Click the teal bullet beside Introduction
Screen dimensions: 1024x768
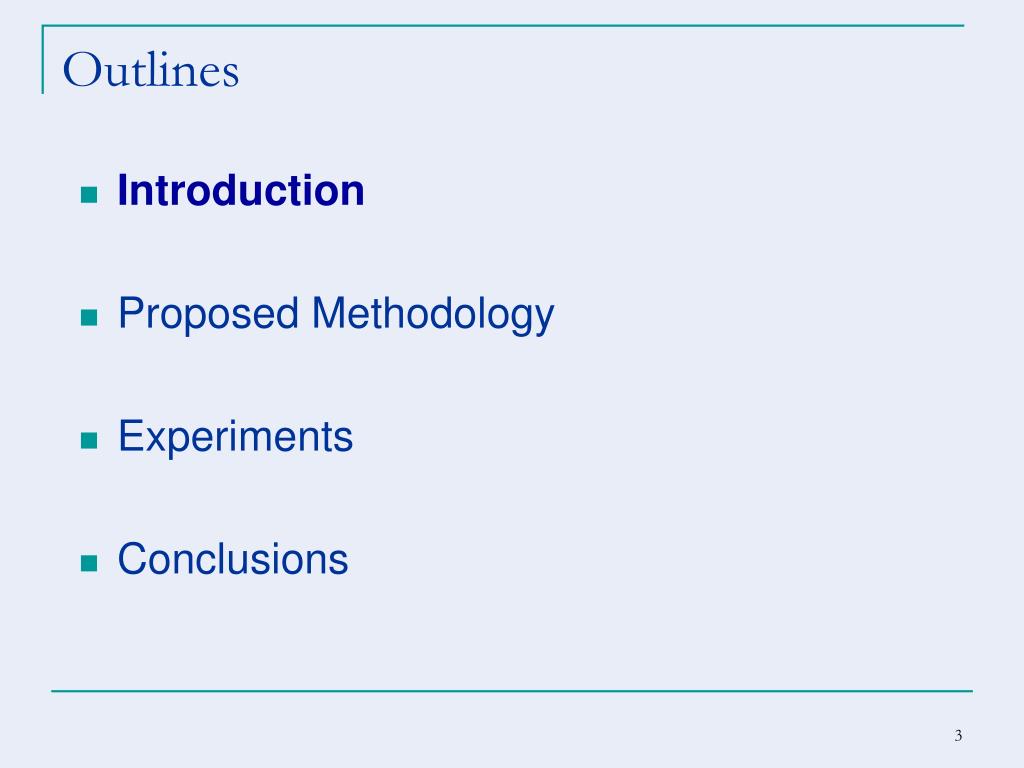coord(88,195)
